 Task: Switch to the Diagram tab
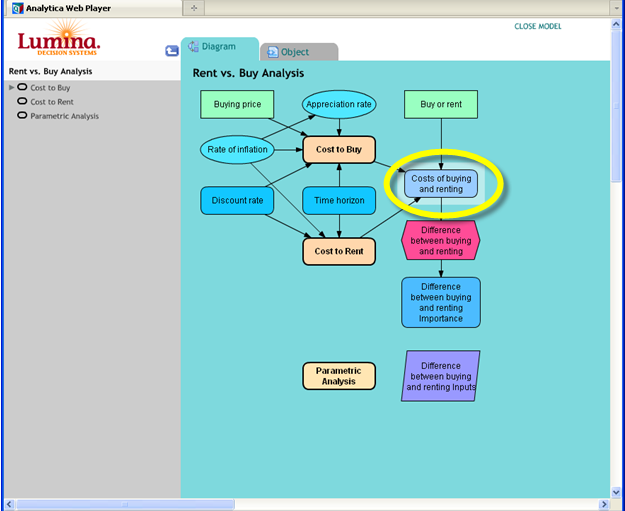[220, 48]
